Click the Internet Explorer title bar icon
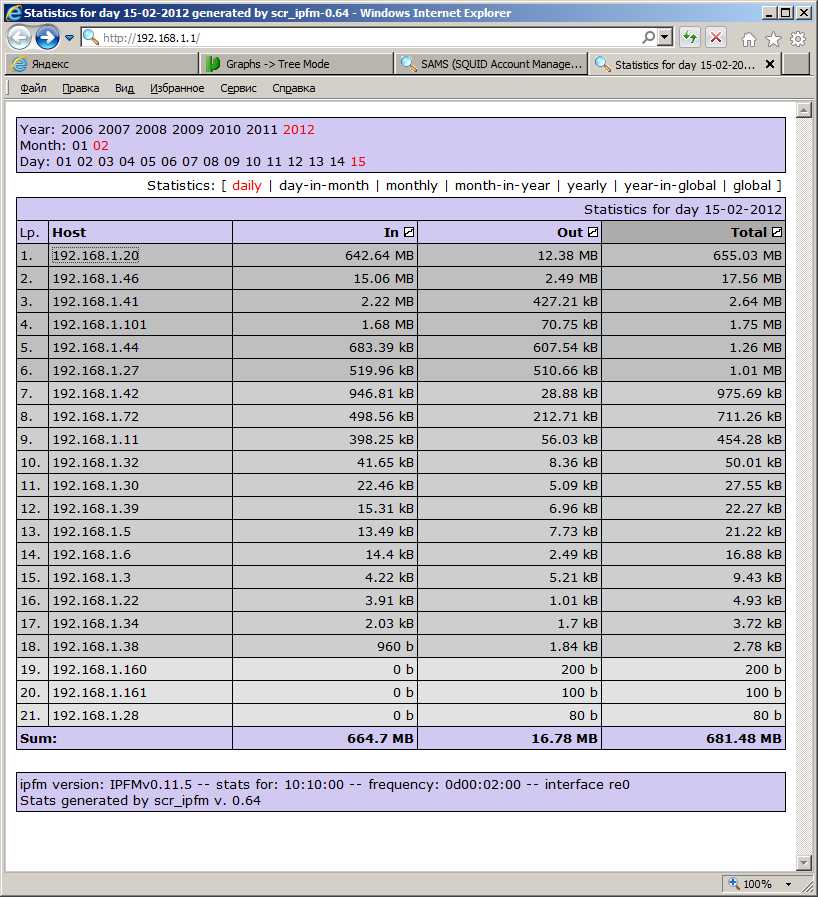This screenshot has width=818, height=897. 13,13
